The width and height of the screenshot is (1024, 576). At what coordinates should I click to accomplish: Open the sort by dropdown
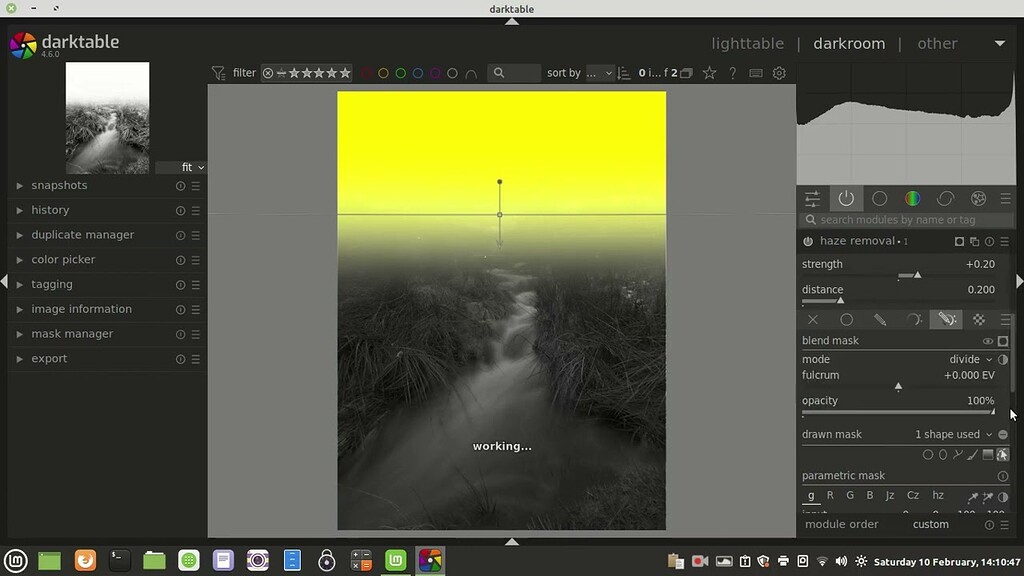599,73
